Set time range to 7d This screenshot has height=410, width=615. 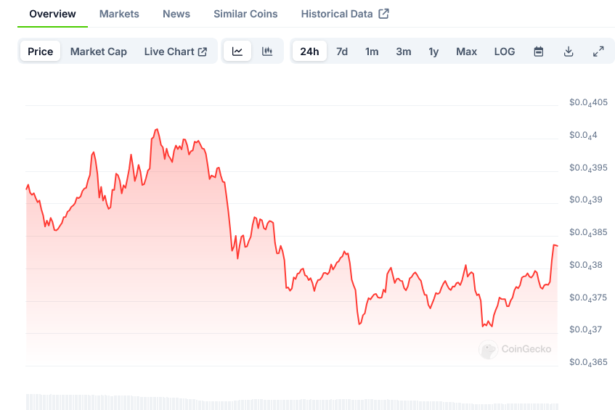click(342, 51)
